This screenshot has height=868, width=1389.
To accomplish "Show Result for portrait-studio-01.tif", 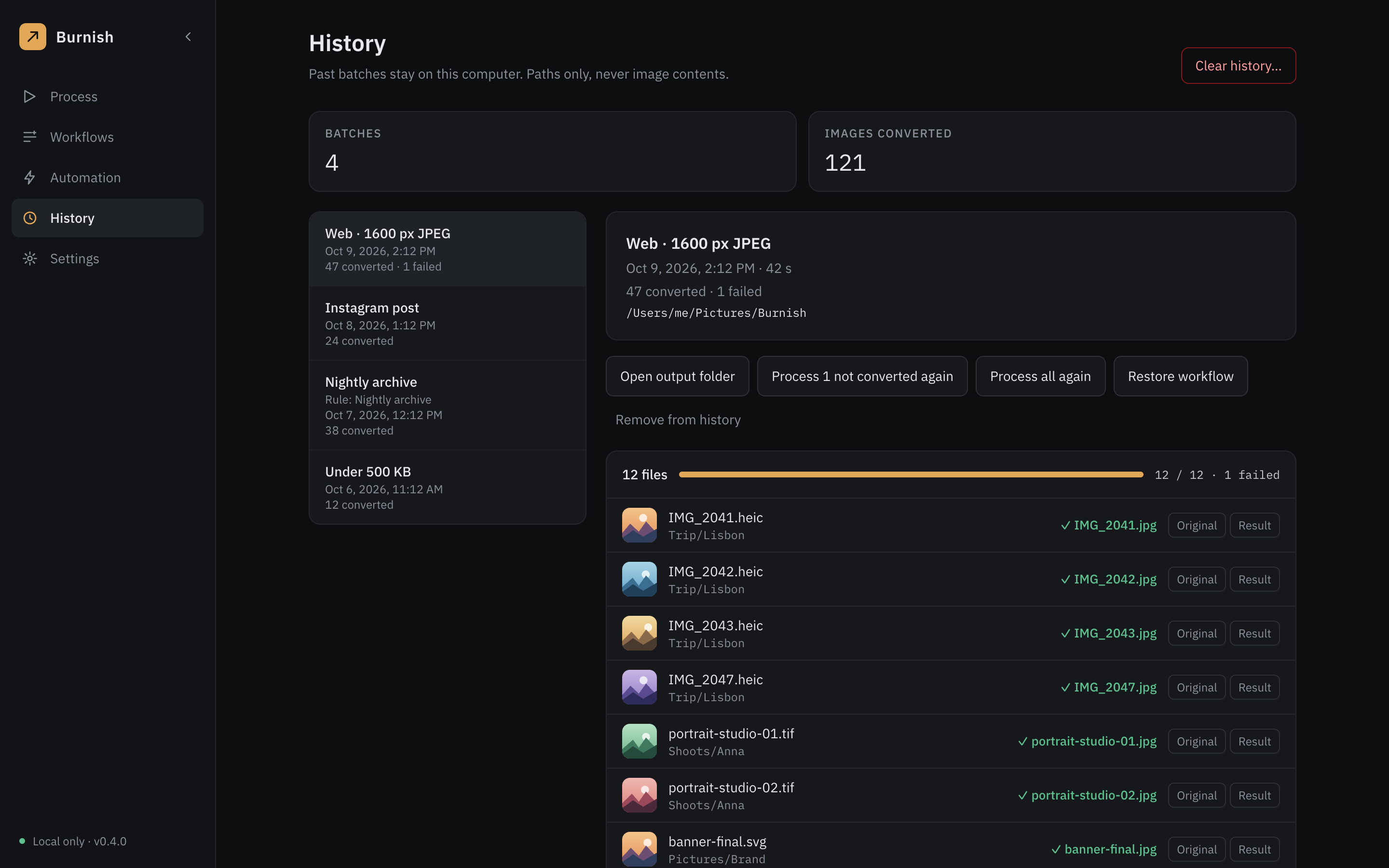I will pyautogui.click(x=1254, y=741).
